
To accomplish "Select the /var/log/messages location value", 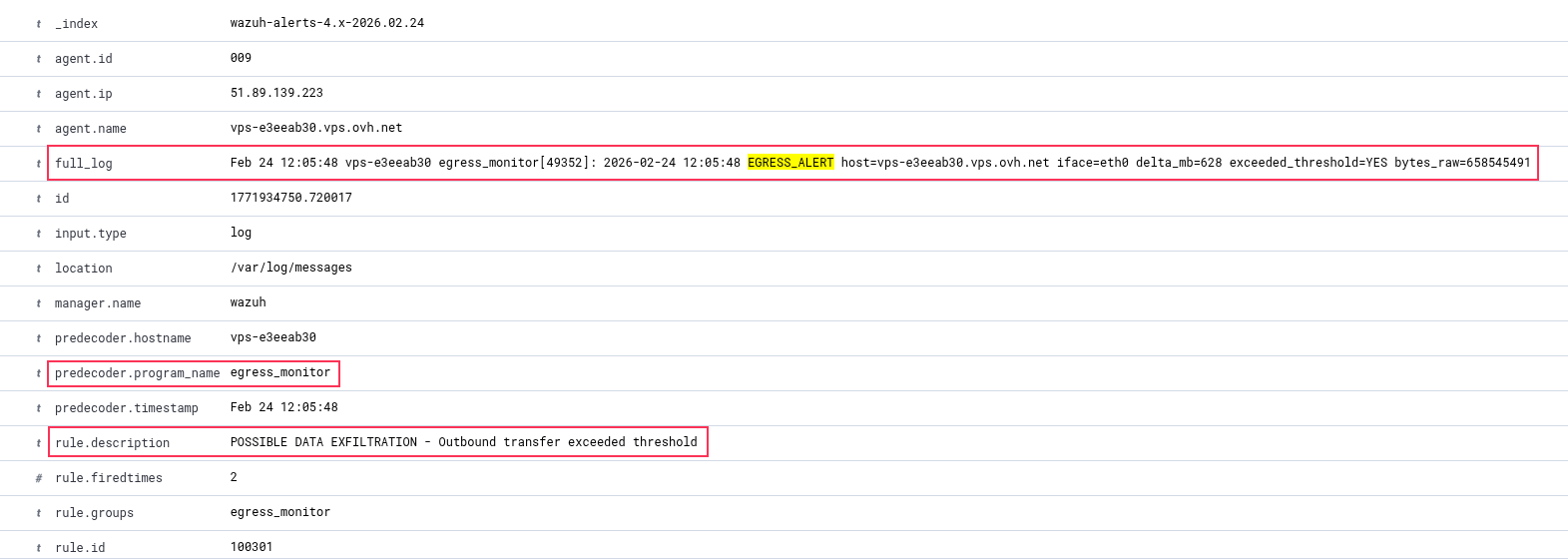I will [290, 268].
